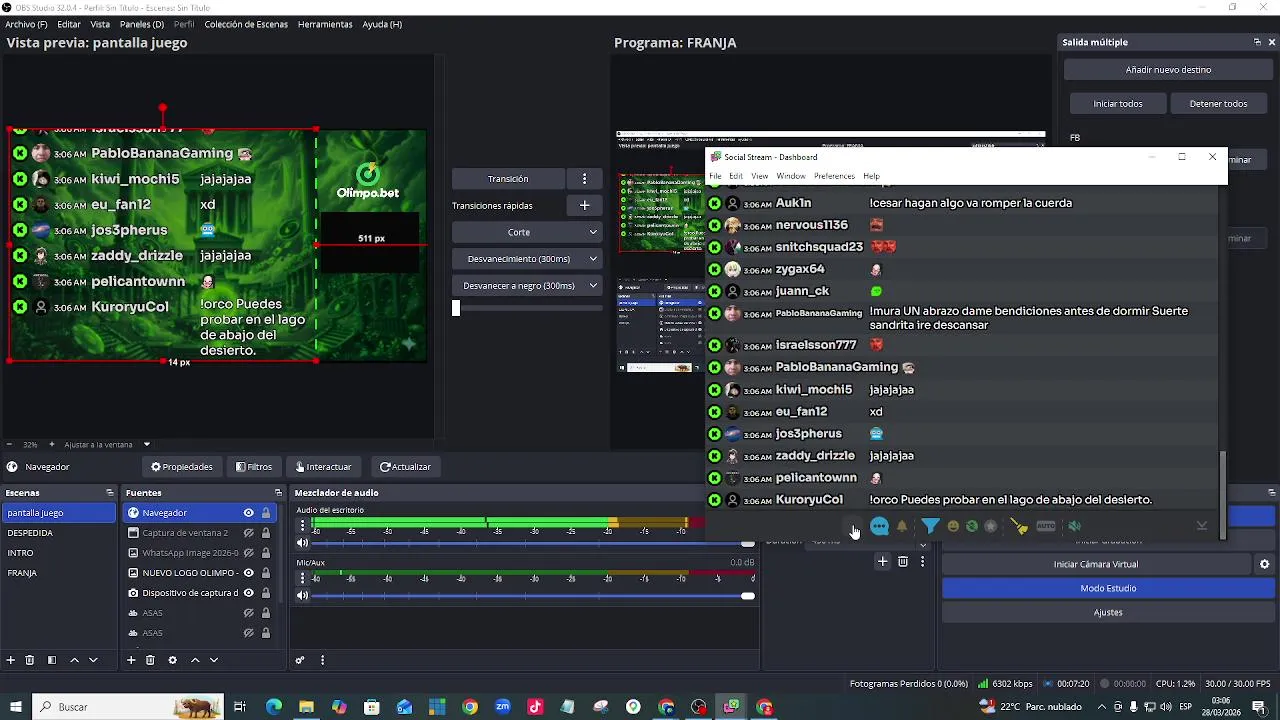Remove the selected source with the trash icon

[150, 660]
